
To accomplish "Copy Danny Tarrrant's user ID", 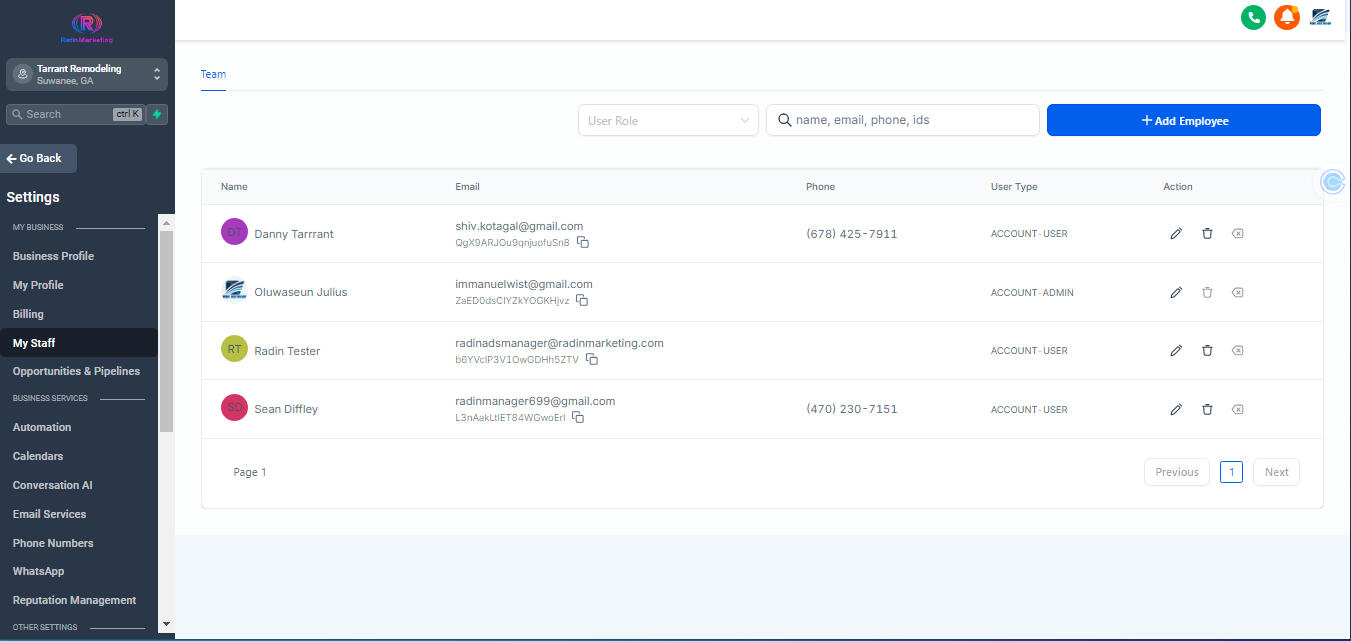I will [583, 243].
